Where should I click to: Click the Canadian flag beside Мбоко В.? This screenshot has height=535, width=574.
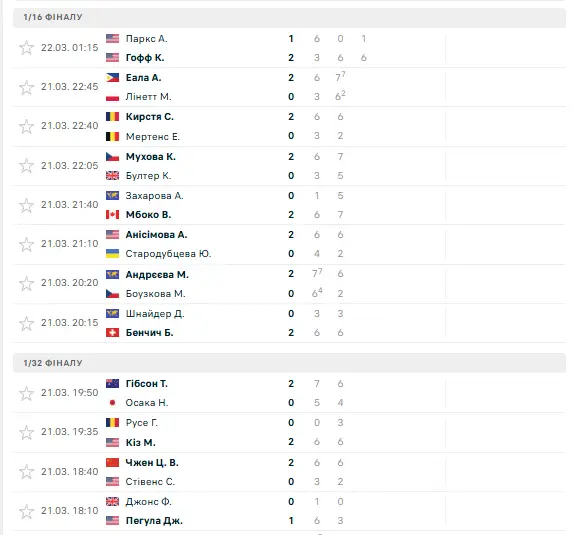click(x=112, y=215)
